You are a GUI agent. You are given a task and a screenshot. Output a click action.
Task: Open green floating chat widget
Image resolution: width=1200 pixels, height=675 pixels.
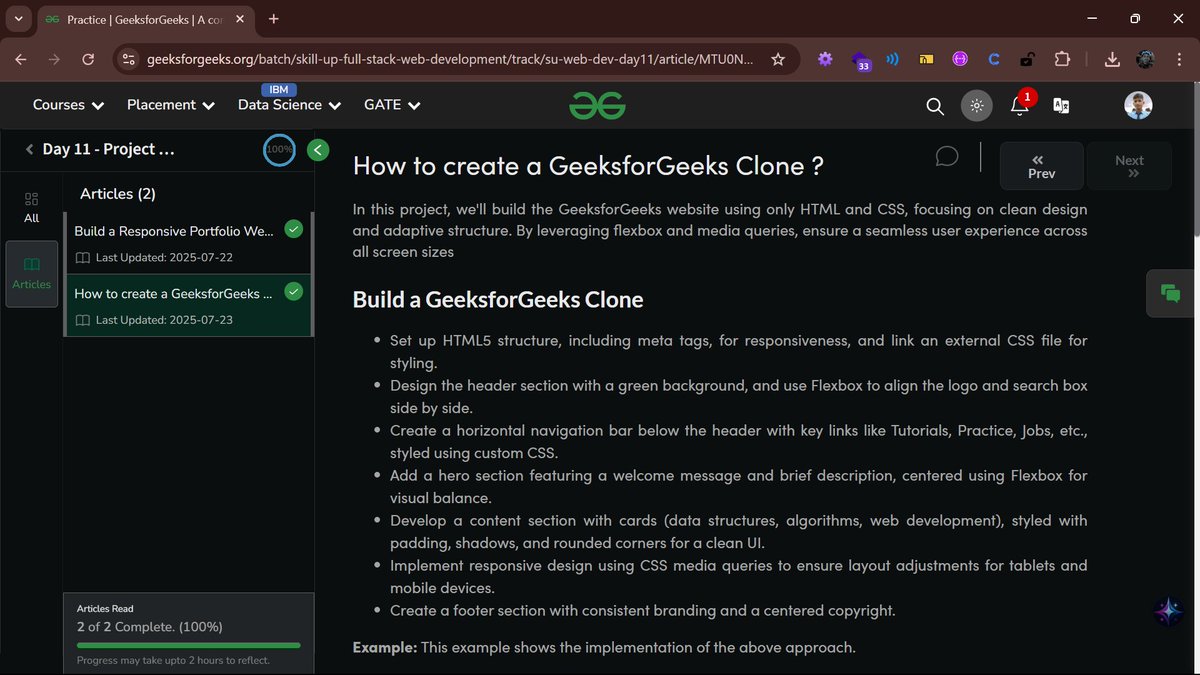click(x=1170, y=293)
